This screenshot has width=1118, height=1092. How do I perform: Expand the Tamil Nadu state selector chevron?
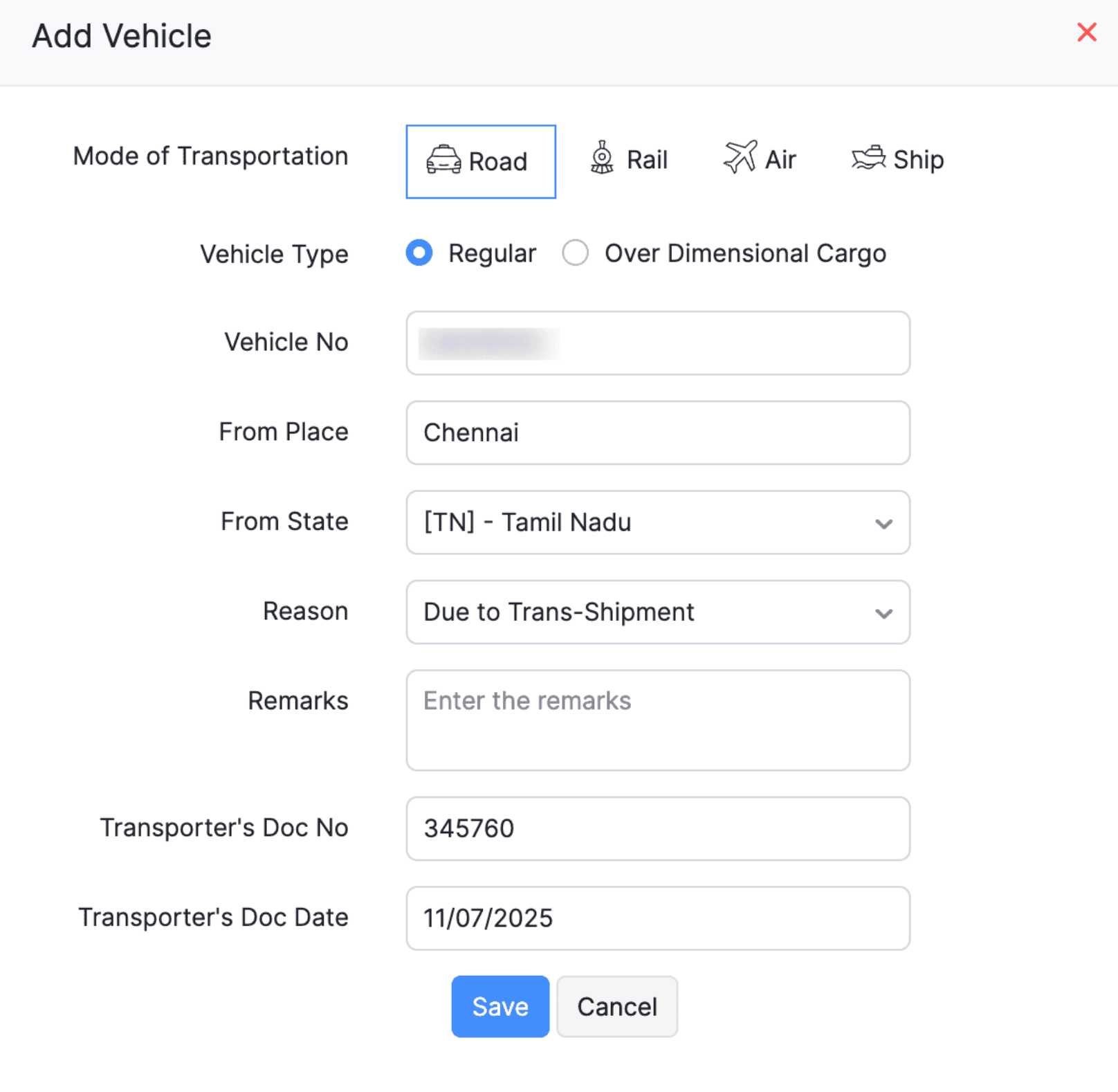pos(883,524)
